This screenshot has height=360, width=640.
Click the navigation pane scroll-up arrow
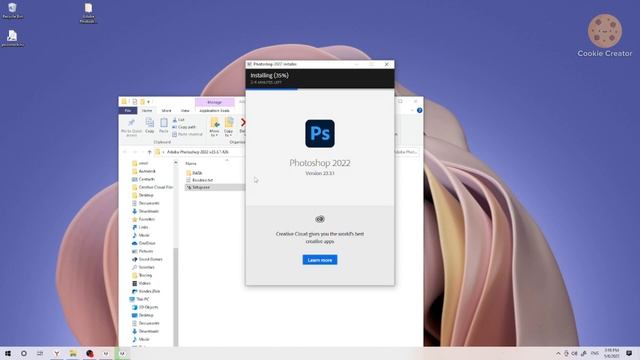click(176, 162)
